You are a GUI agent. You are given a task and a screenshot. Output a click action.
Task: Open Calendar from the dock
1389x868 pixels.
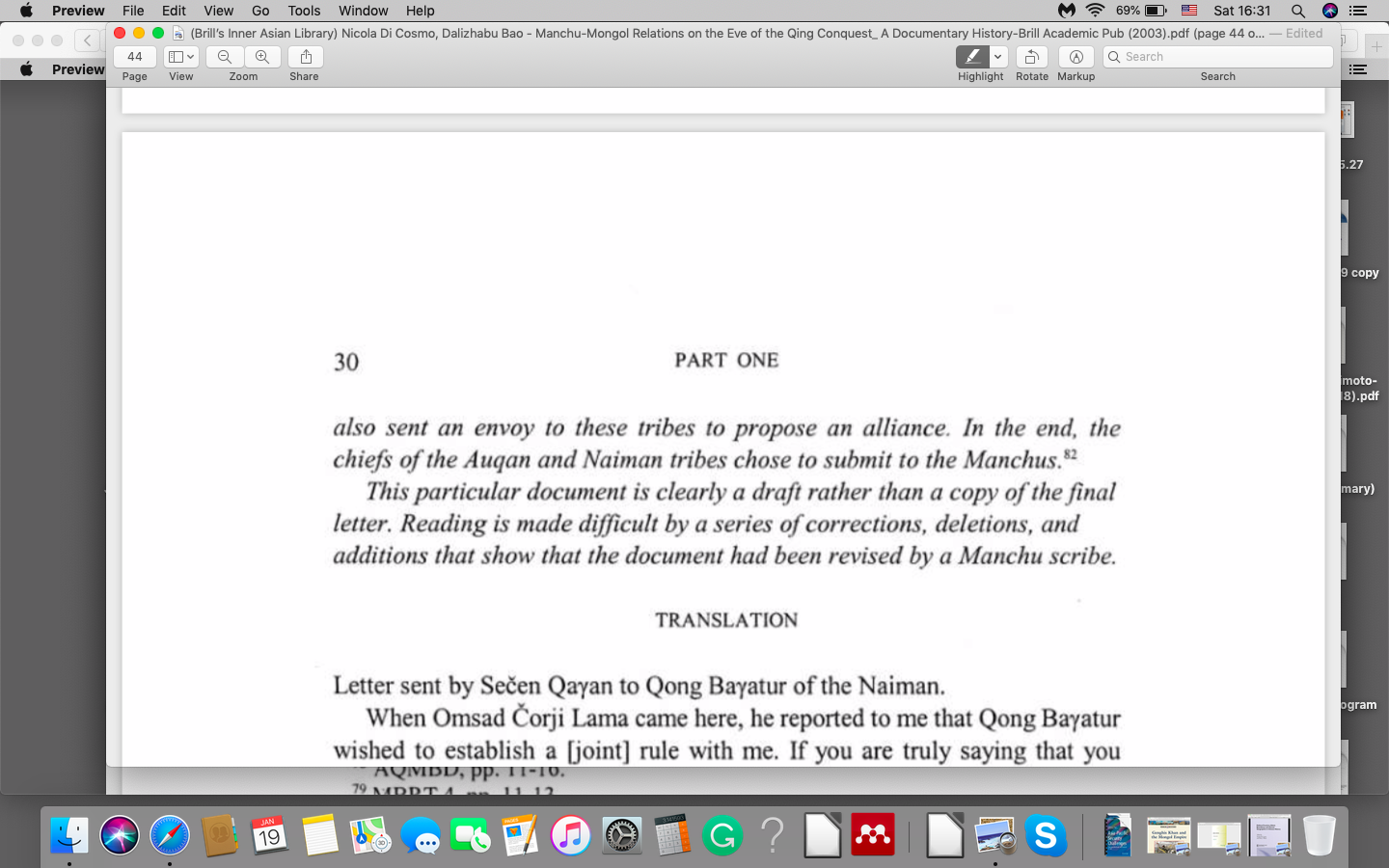point(269,835)
